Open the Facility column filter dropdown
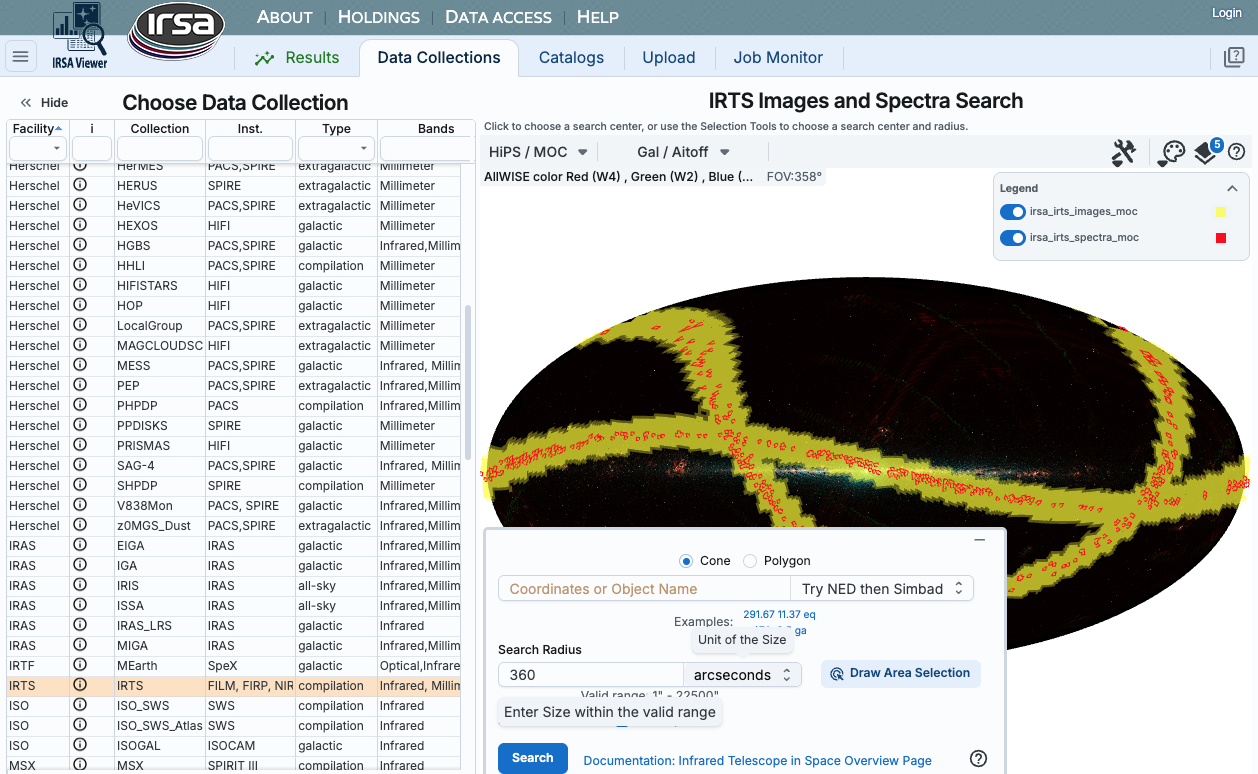 click(x=38, y=148)
